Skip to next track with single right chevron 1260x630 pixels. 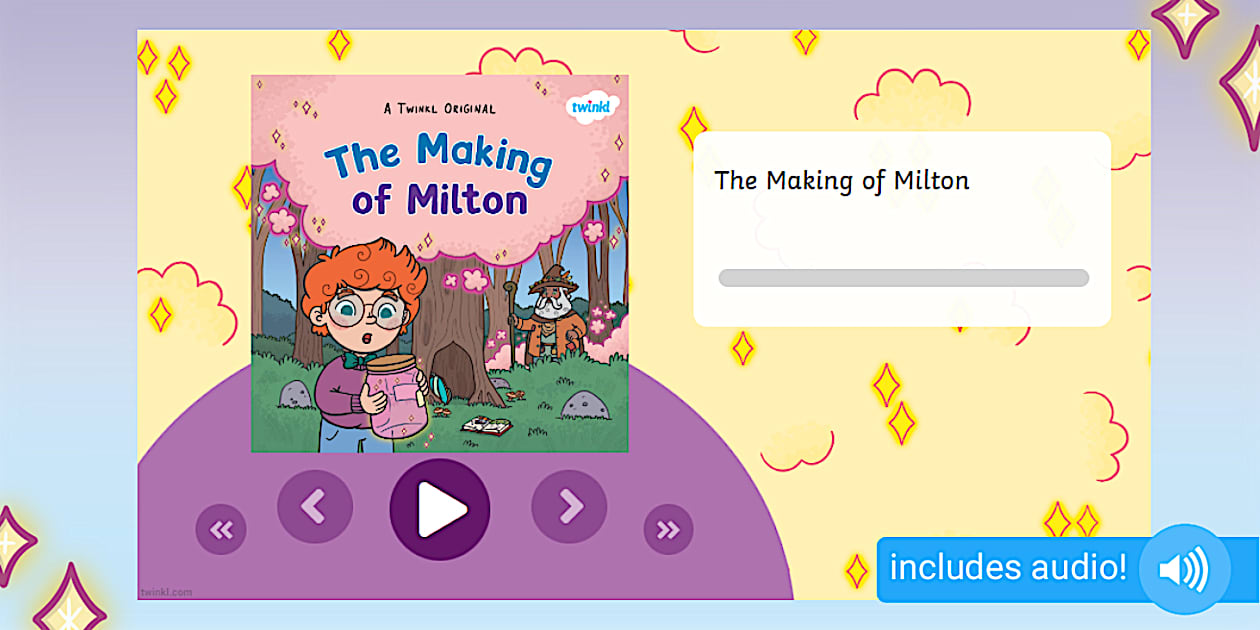569,507
